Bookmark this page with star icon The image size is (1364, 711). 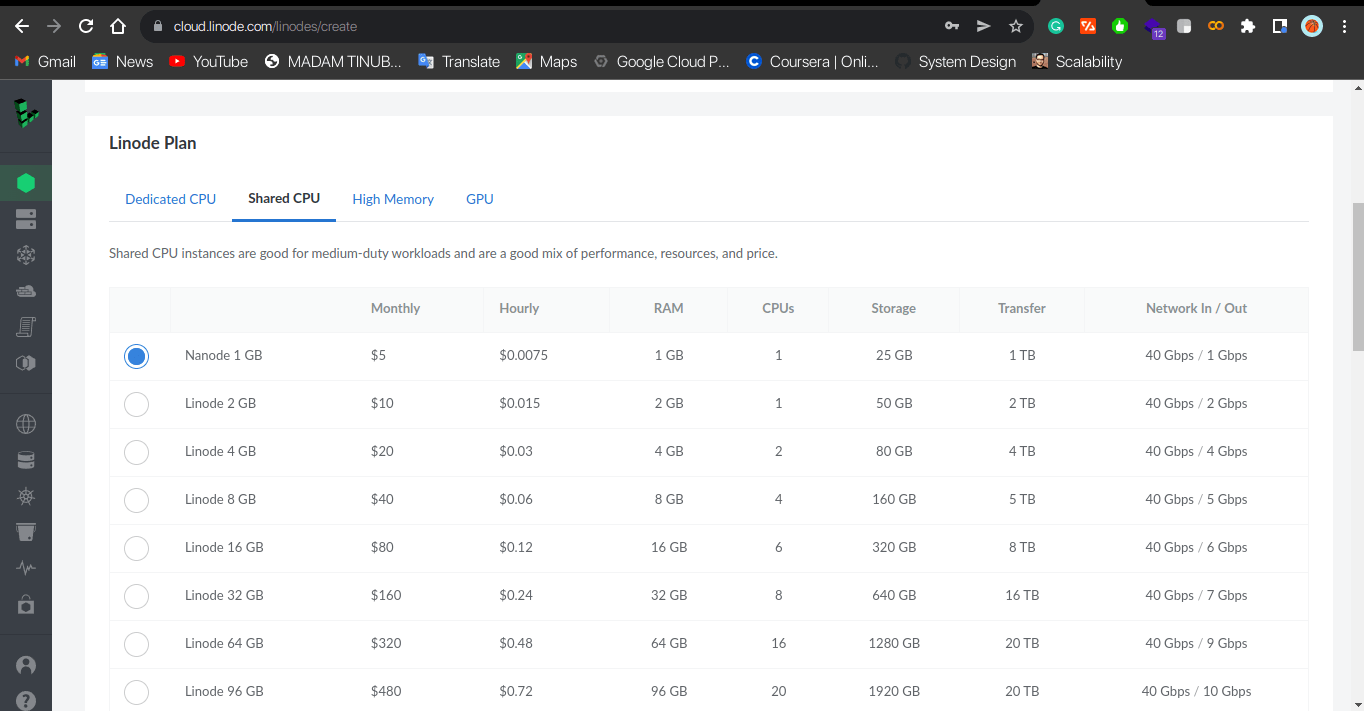point(1016,26)
